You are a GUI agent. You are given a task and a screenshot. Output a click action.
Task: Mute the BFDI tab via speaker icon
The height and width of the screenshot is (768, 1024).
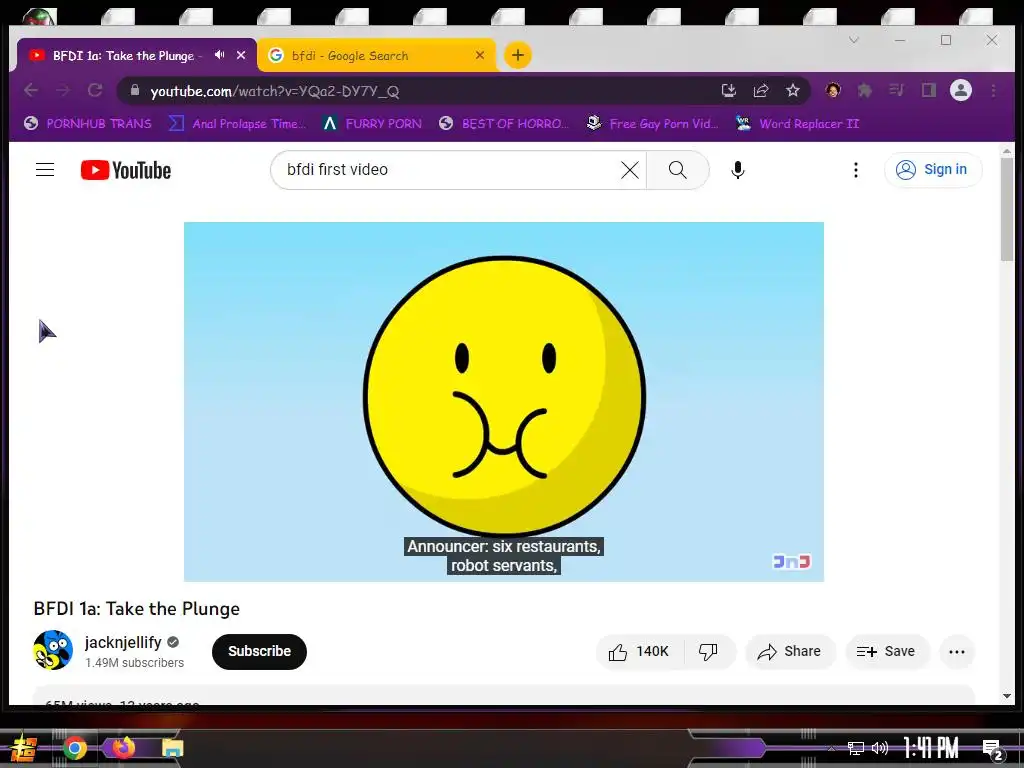click(219, 55)
